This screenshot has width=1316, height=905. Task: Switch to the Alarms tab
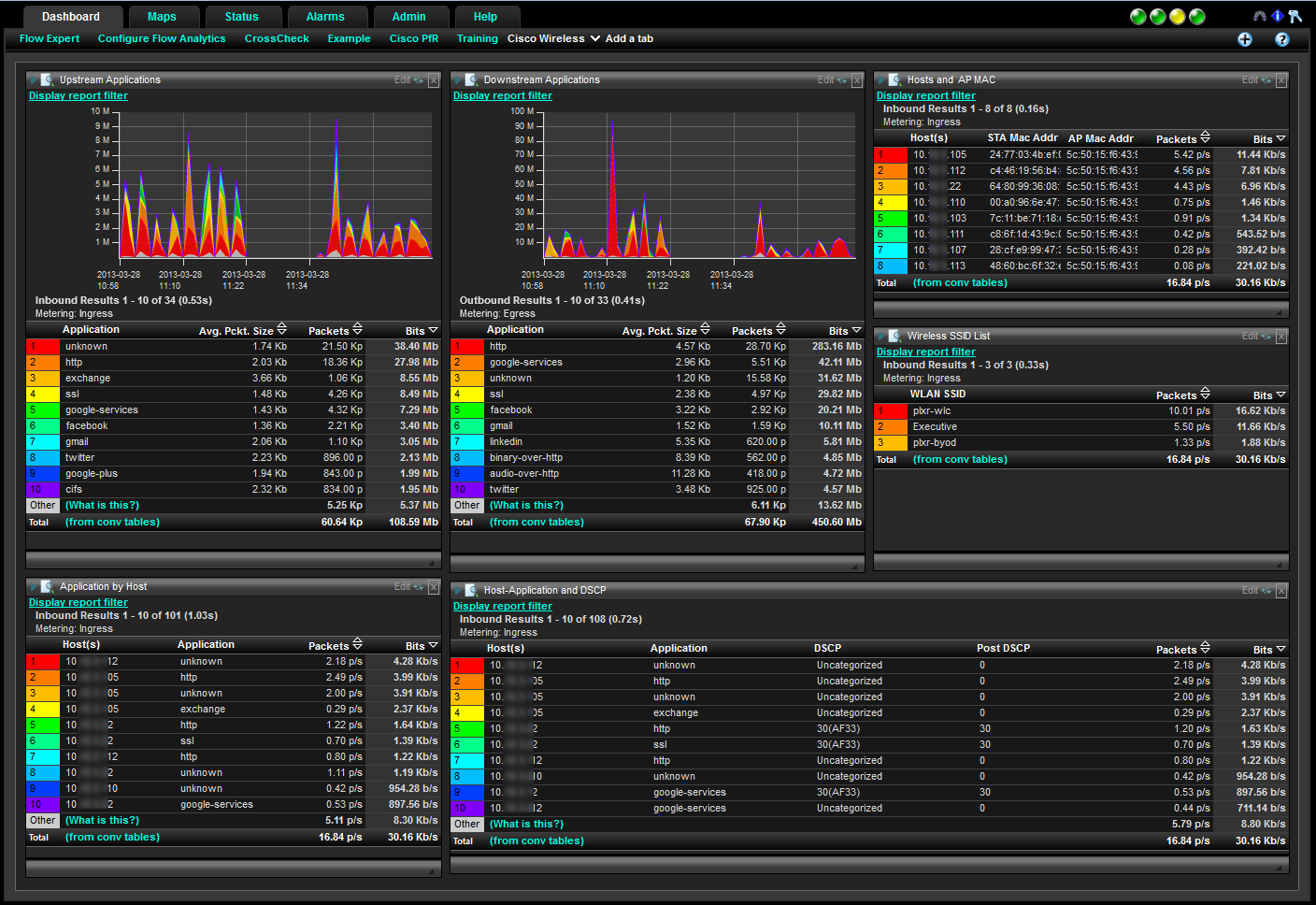pyautogui.click(x=325, y=17)
